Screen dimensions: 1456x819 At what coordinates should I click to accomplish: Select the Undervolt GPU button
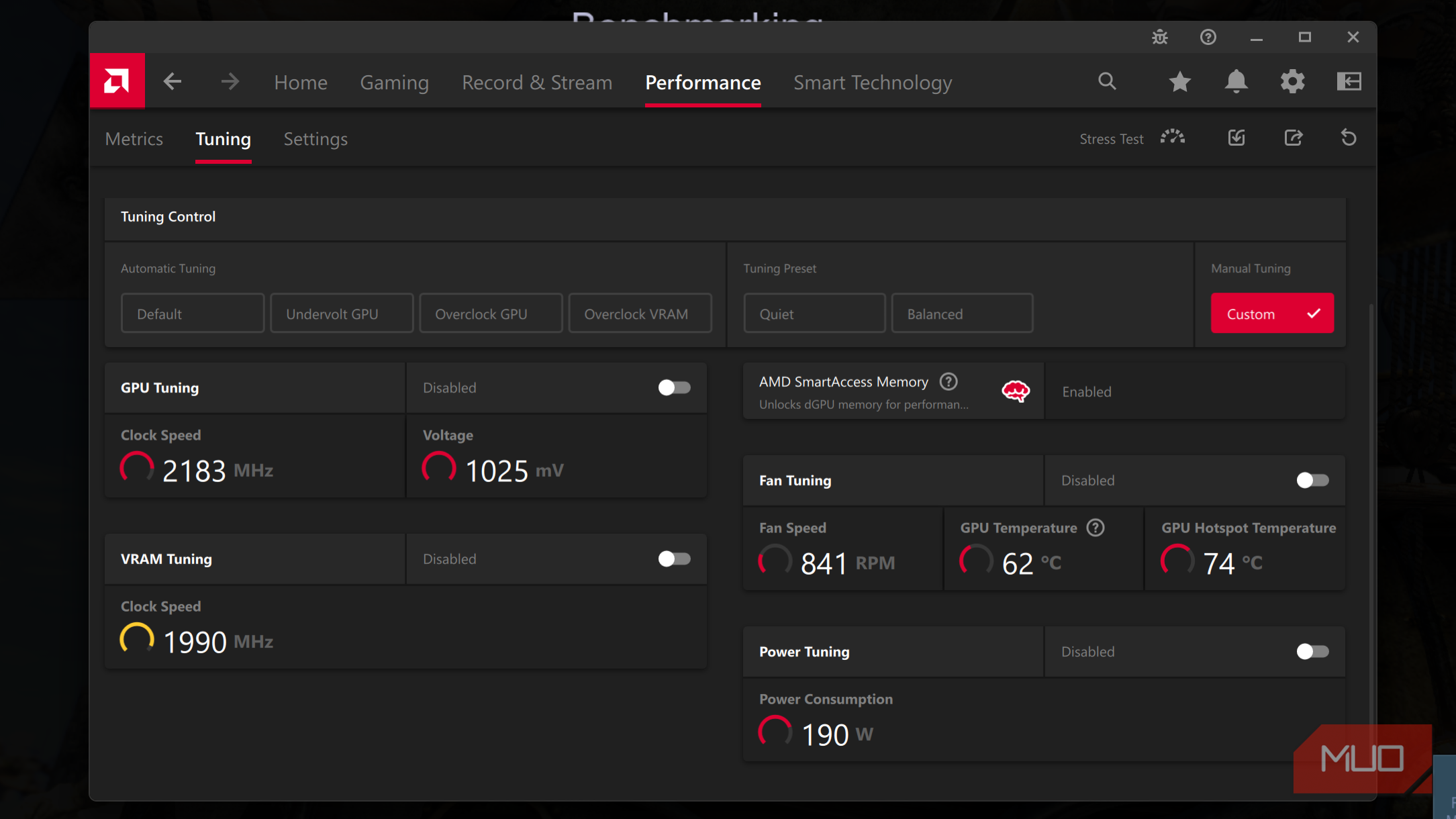click(342, 314)
